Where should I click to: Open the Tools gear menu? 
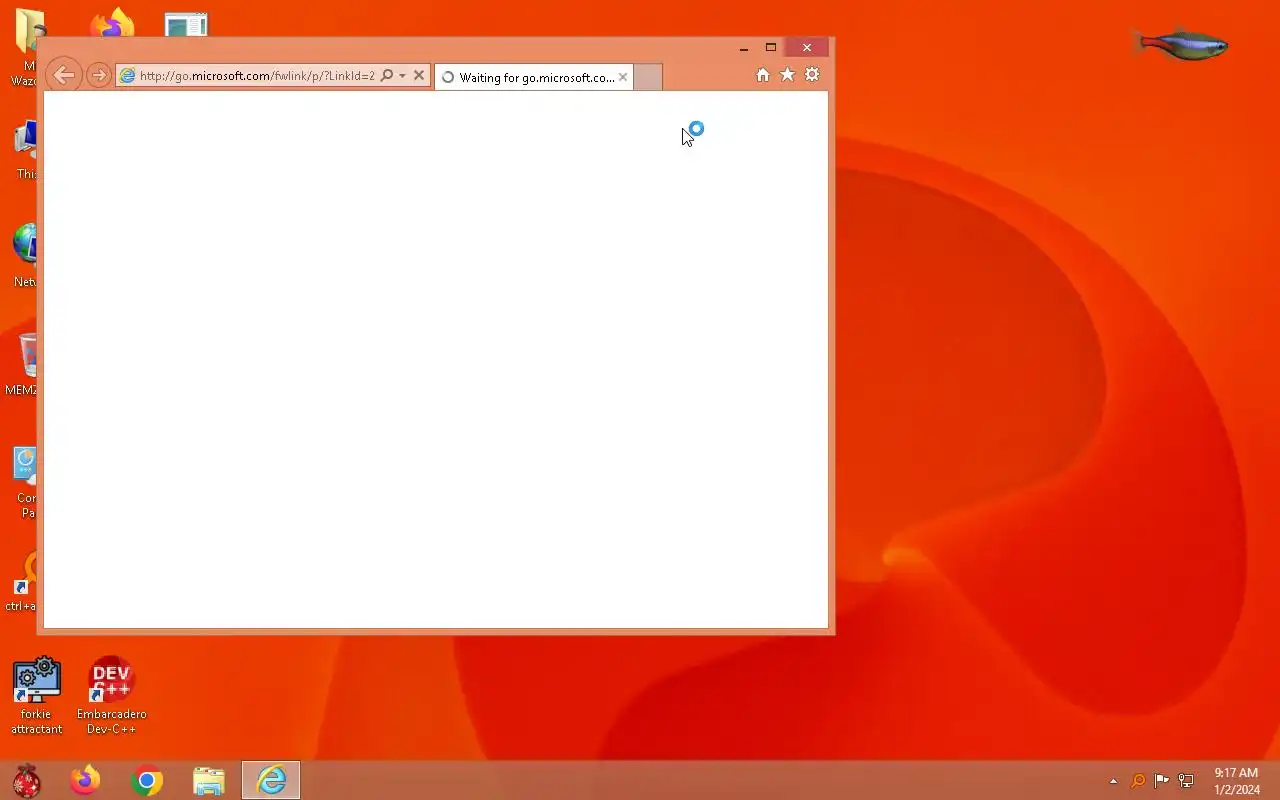coord(812,75)
